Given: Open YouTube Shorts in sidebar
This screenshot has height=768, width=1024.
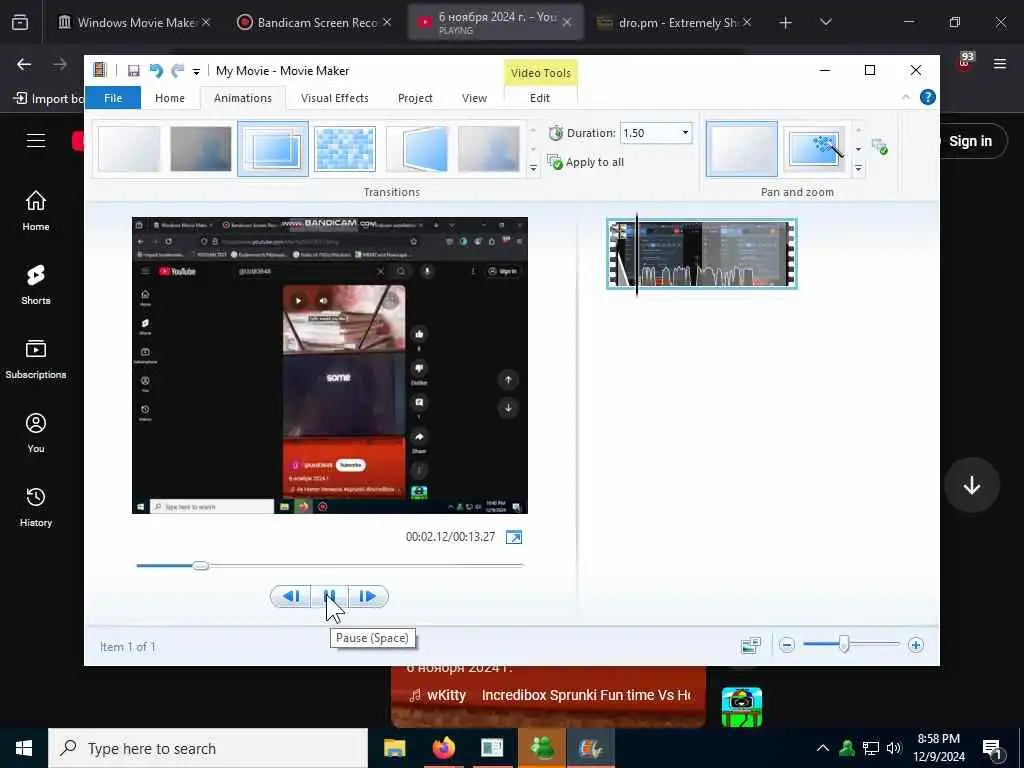Looking at the screenshot, I should tap(36, 285).
